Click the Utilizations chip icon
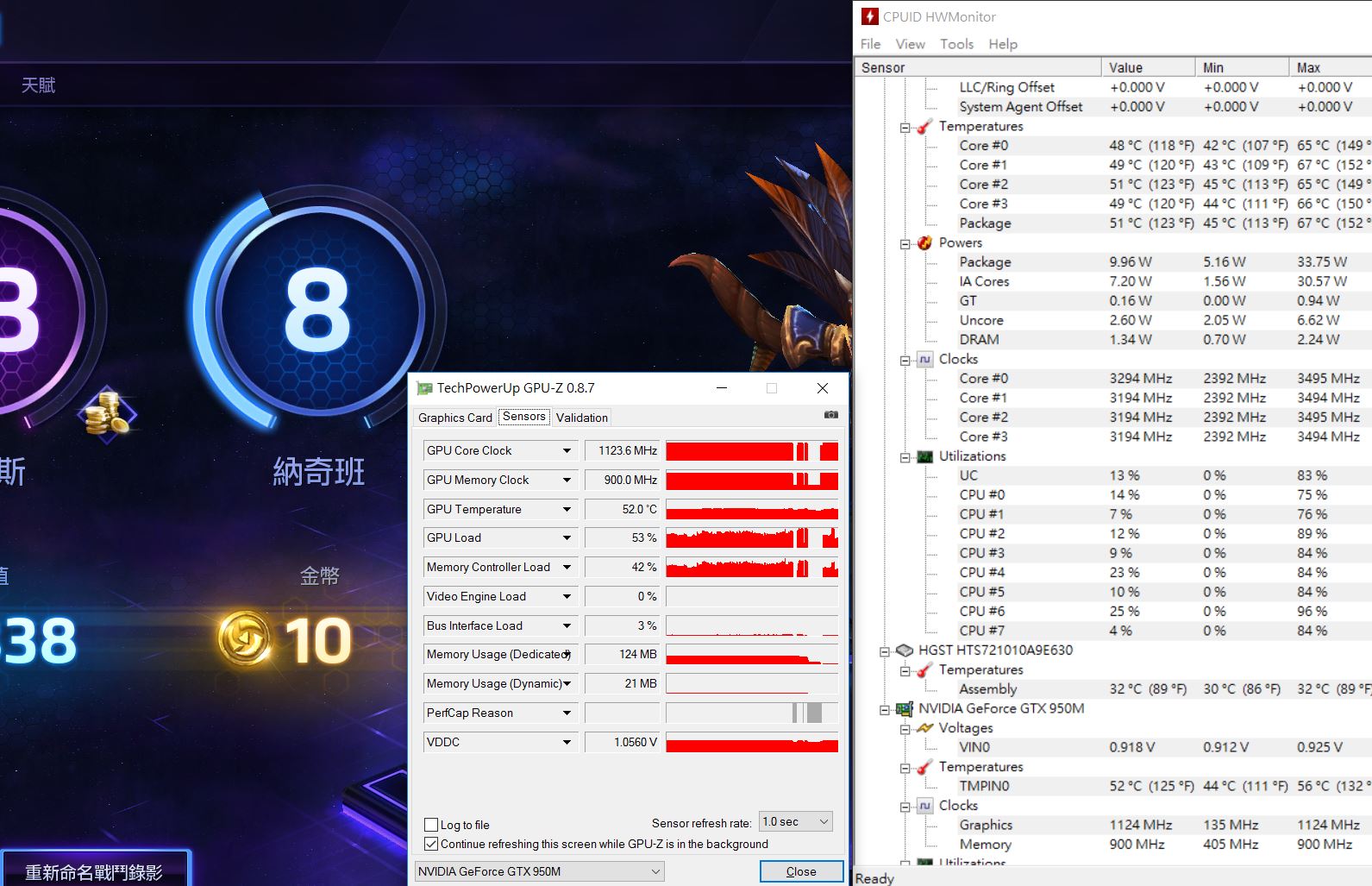The width and height of the screenshot is (1372, 886). (x=924, y=456)
